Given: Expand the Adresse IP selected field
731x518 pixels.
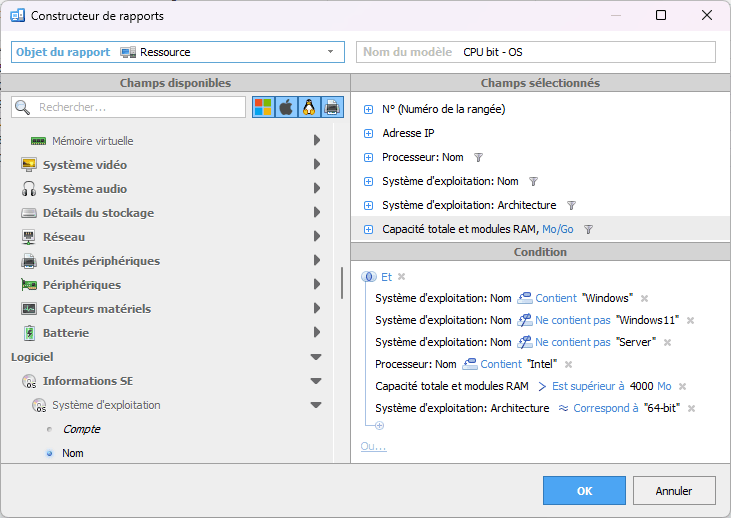Looking at the screenshot, I should tap(368, 133).
